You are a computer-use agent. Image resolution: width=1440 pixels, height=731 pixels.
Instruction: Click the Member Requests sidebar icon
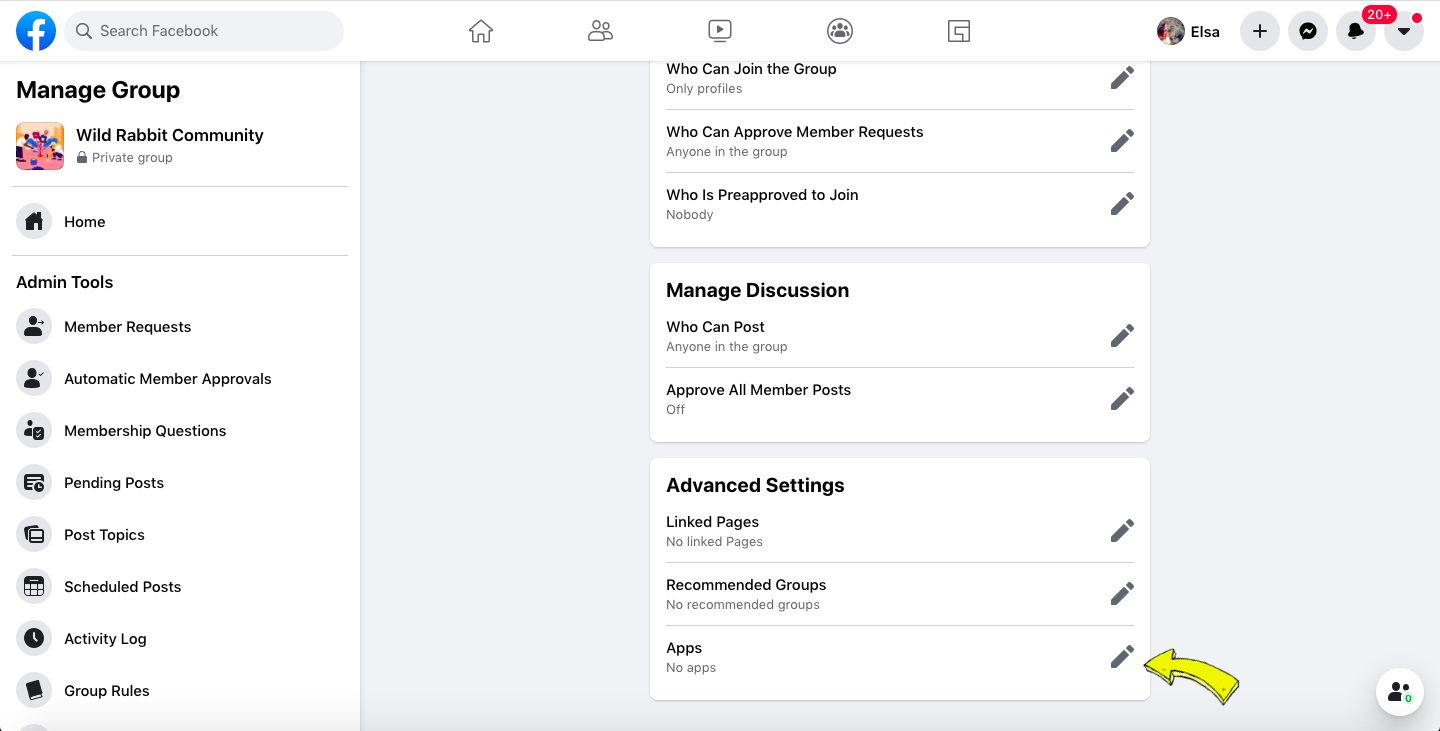click(34, 327)
